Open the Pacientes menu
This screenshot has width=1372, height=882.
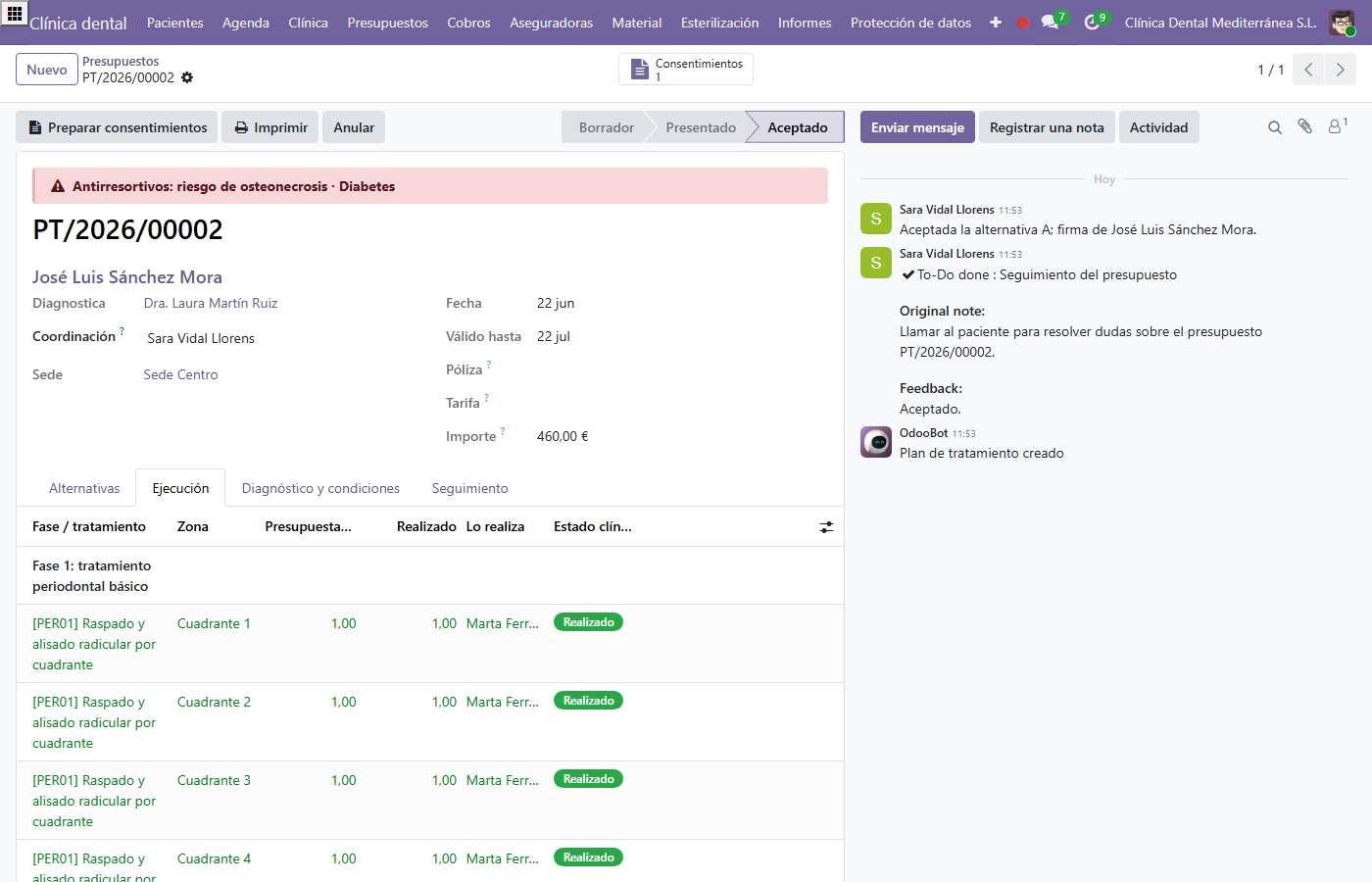pyautogui.click(x=175, y=23)
